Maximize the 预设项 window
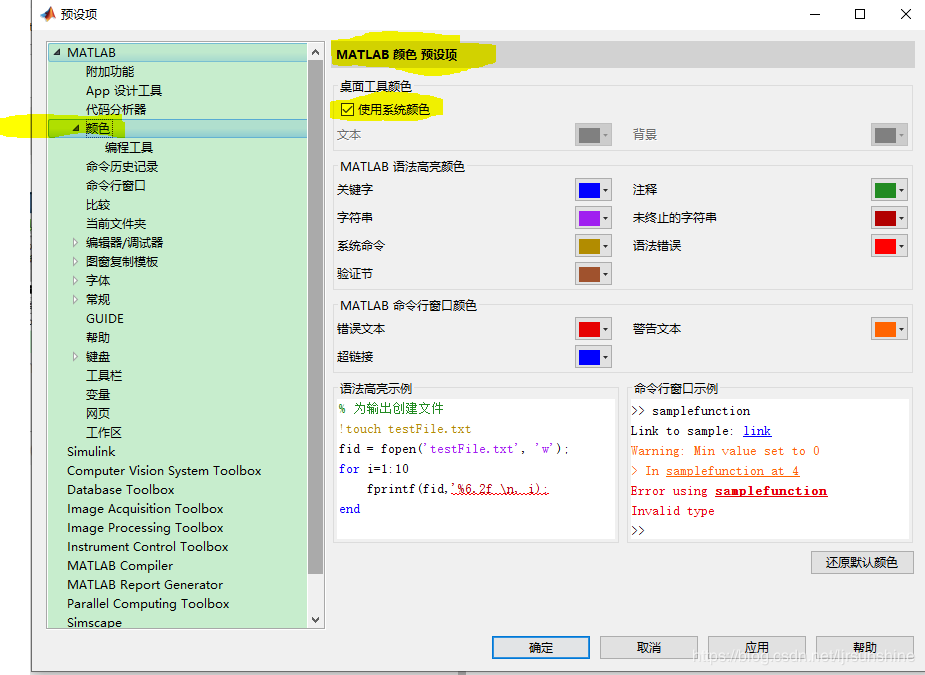 coord(860,14)
